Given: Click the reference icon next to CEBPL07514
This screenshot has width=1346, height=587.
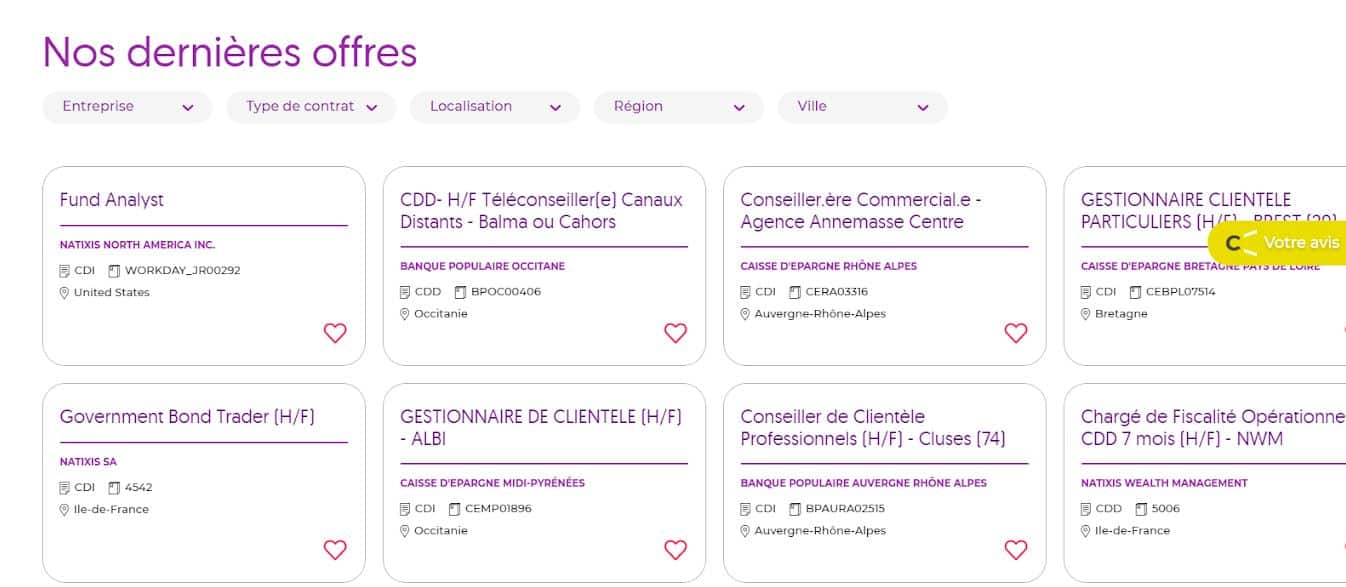Looking at the screenshot, I should tap(1135, 292).
